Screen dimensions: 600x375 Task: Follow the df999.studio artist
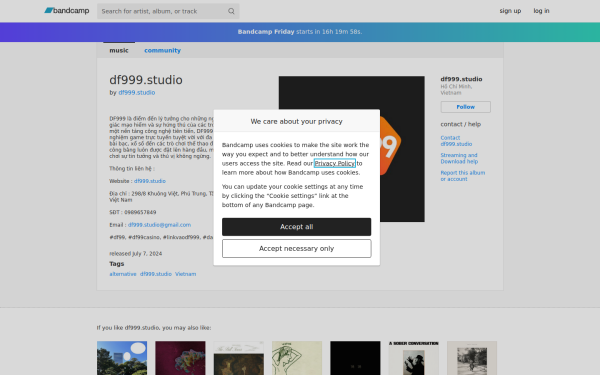tap(465, 107)
